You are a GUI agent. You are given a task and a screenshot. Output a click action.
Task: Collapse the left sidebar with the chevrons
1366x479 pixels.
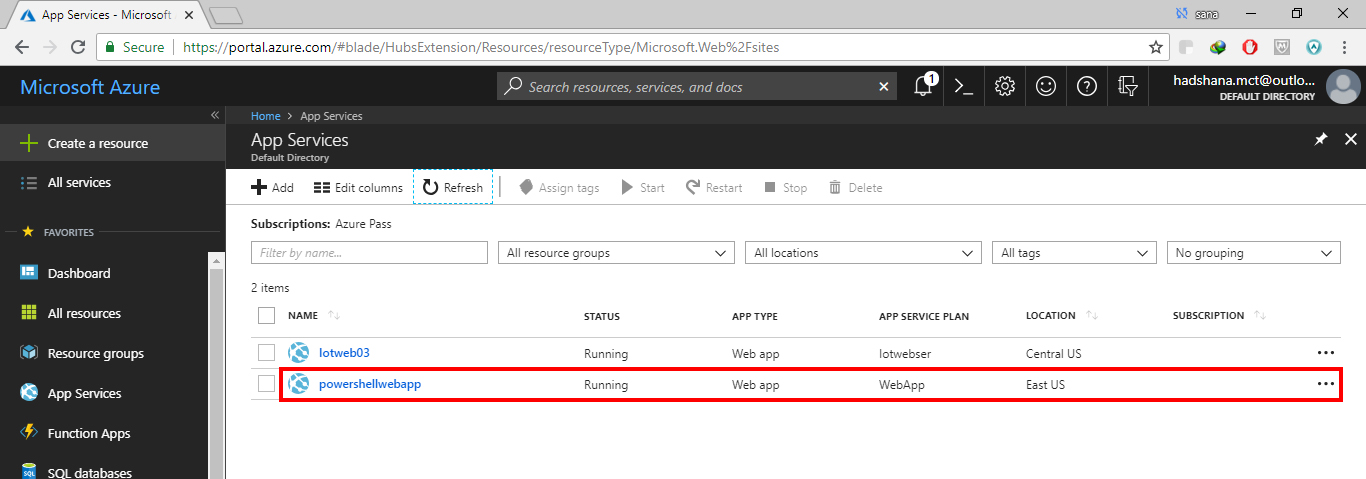214,115
